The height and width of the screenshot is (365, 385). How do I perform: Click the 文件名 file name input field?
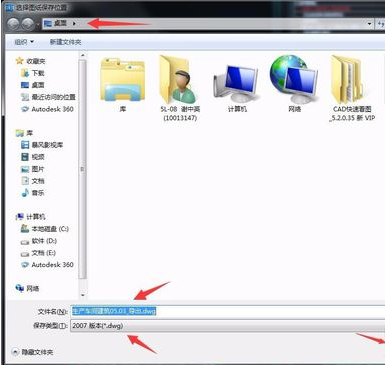click(x=228, y=311)
